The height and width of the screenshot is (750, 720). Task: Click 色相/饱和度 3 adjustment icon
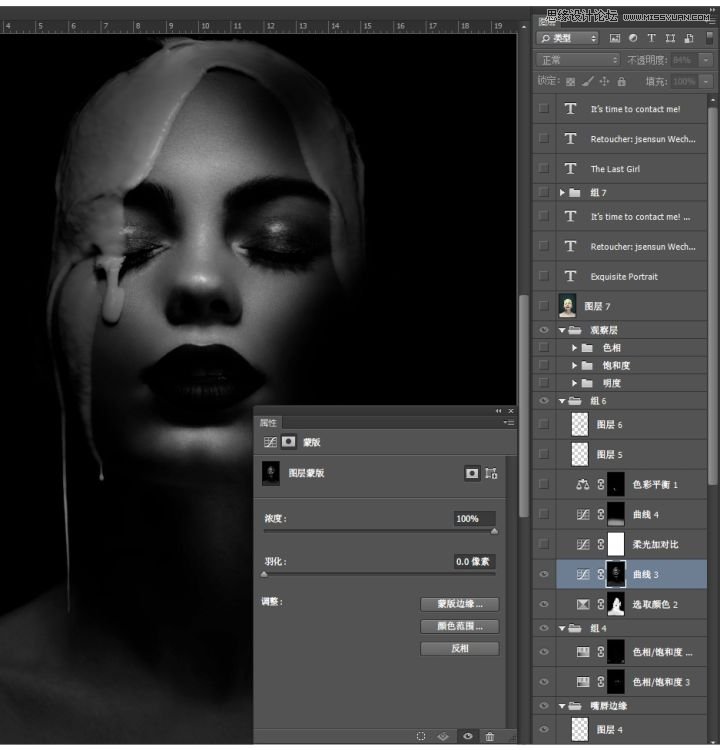pyautogui.click(x=583, y=682)
